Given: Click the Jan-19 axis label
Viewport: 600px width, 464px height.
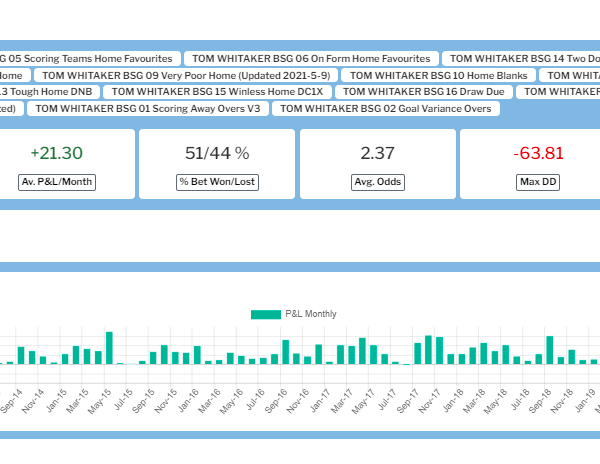Looking at the screenshot, I should click(585, 400).
